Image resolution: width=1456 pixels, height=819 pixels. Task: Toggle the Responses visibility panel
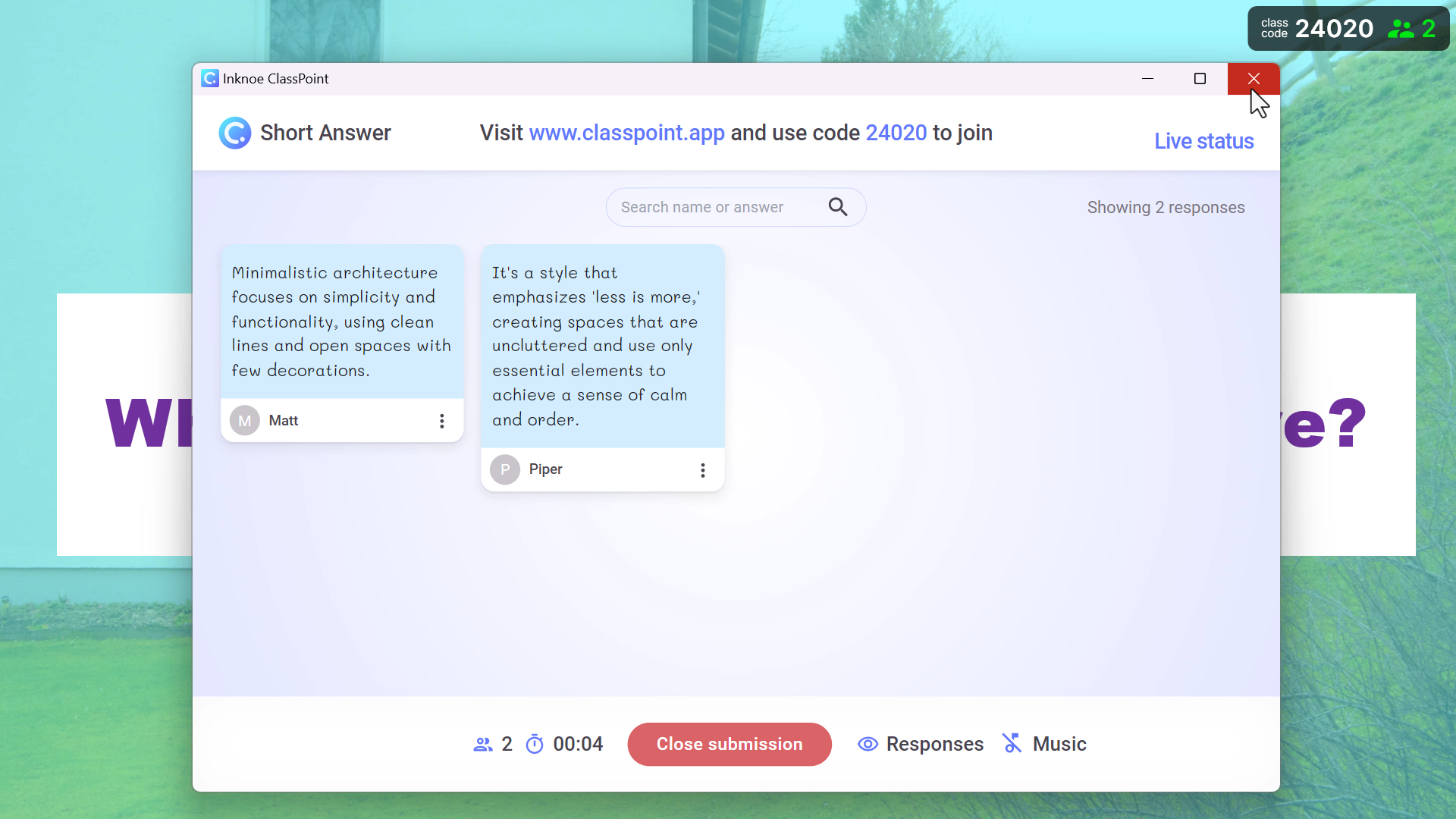click(x=920, y=744)
